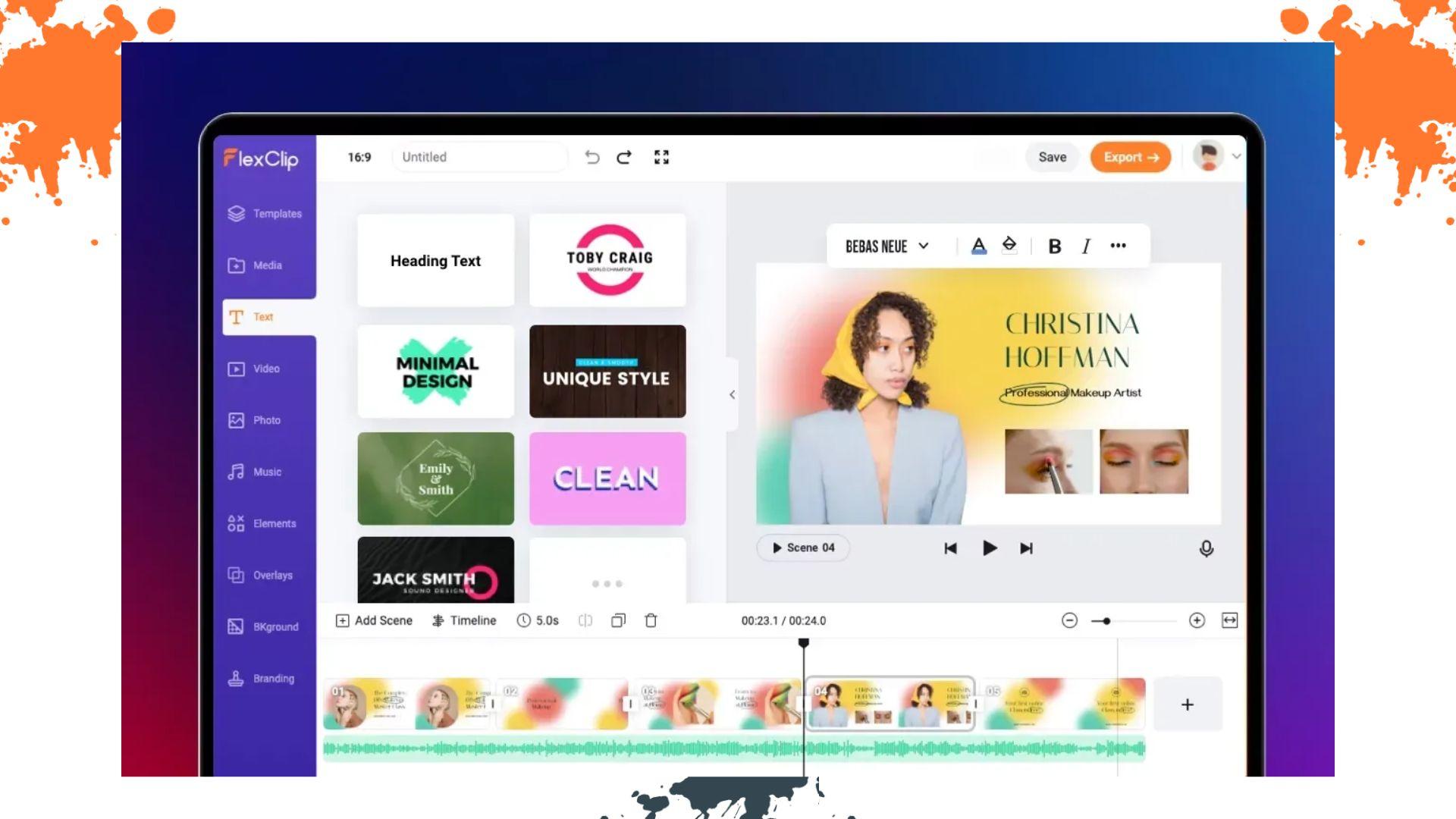
Task: Choose the Jack Smith text template
Action: [435, 570]
